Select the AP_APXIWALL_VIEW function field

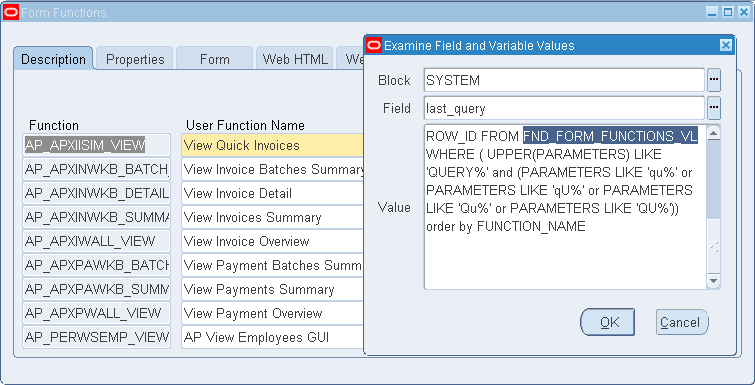(96, 241)
